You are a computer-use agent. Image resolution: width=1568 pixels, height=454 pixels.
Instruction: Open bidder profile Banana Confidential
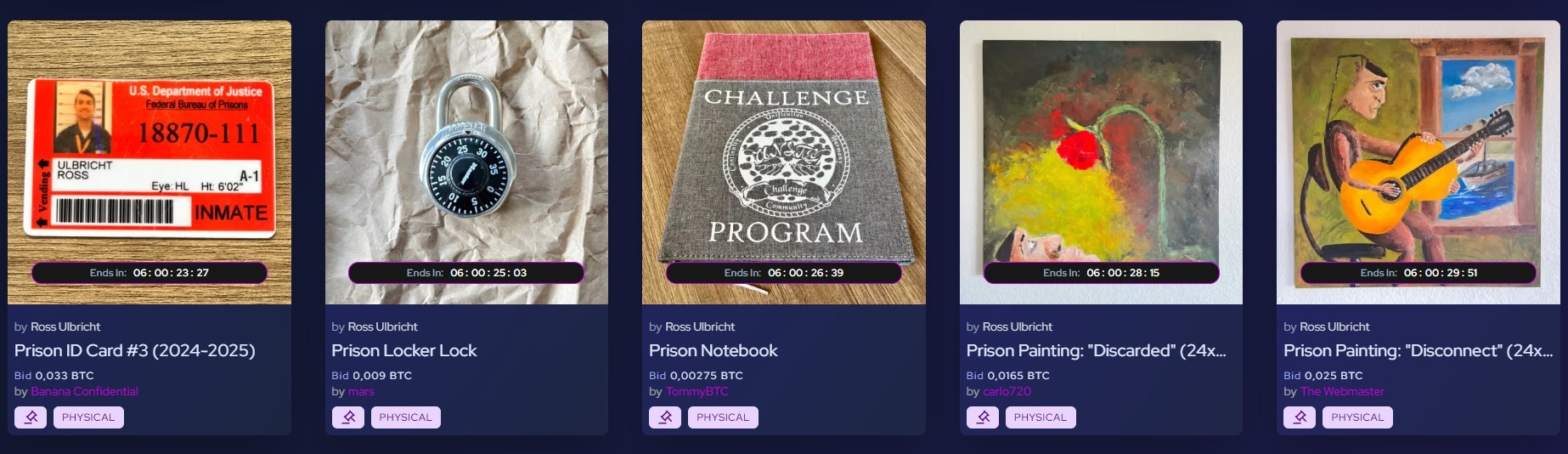click(84, 392)
